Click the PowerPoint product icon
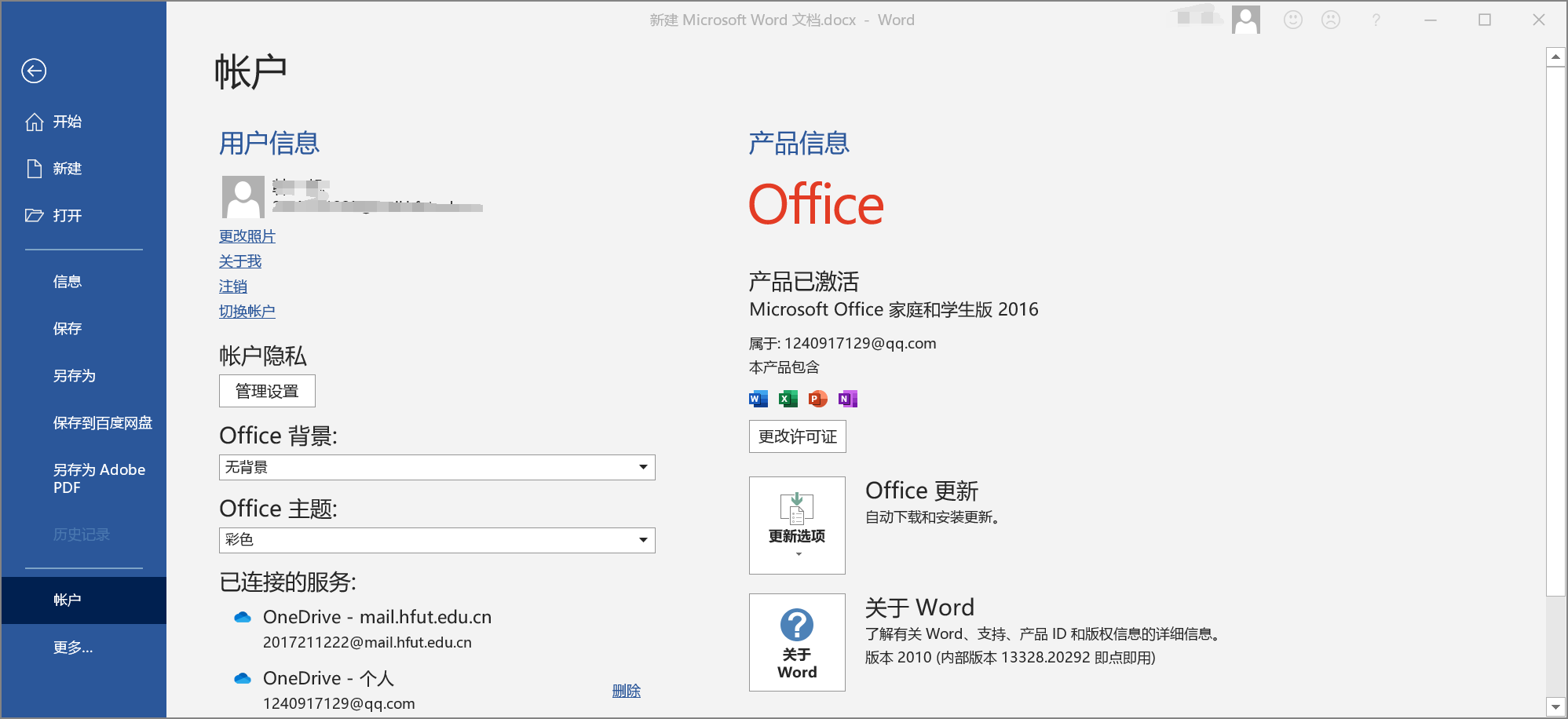 click(818, 399)
